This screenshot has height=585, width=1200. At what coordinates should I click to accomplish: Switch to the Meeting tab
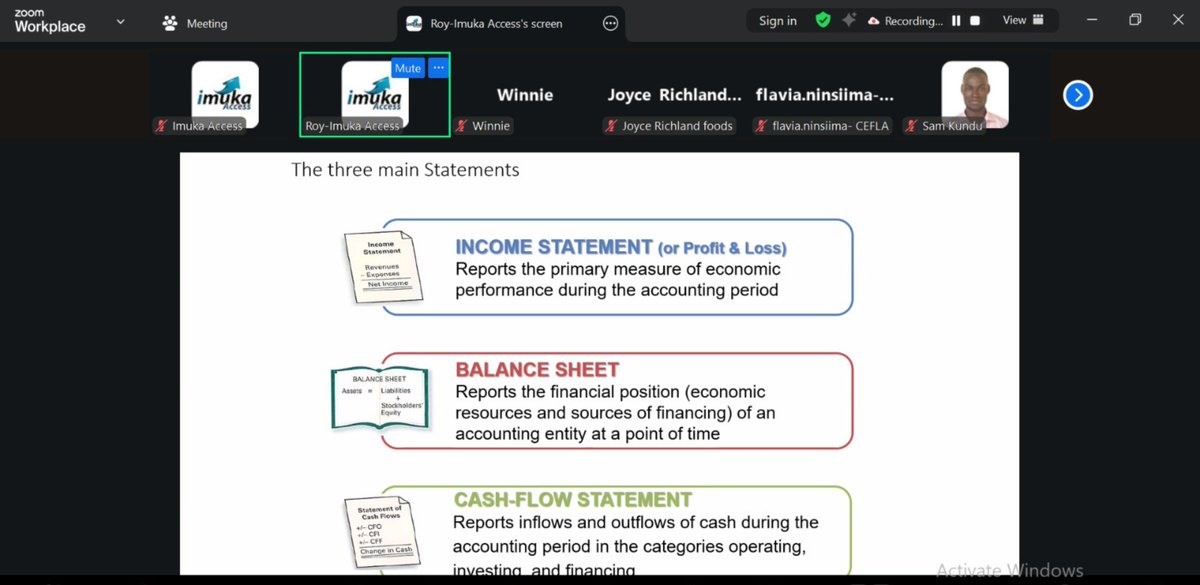click(194, 21)
